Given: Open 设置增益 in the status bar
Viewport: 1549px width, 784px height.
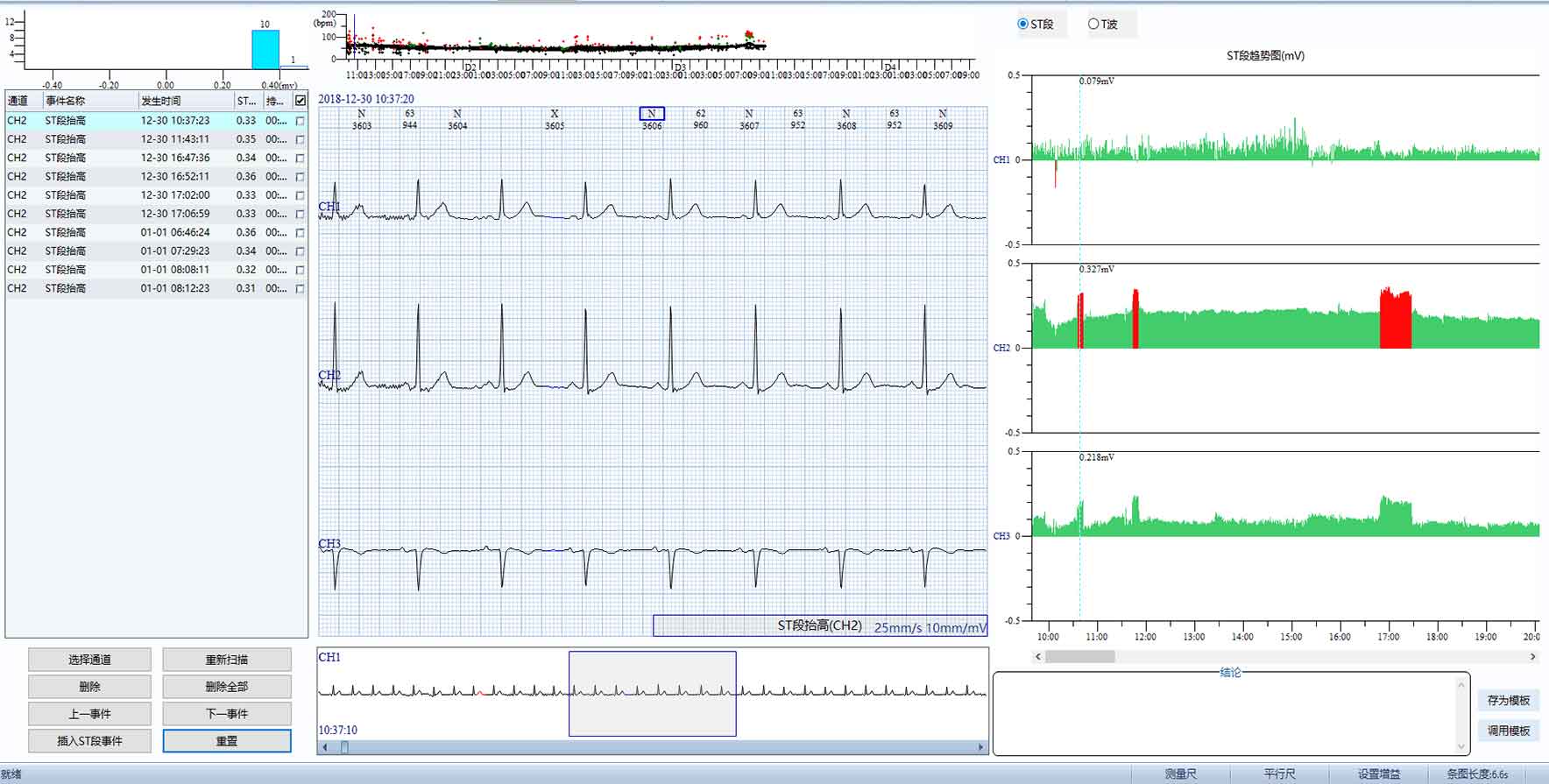Looking at the screenshot, I should coord(1379,774).
